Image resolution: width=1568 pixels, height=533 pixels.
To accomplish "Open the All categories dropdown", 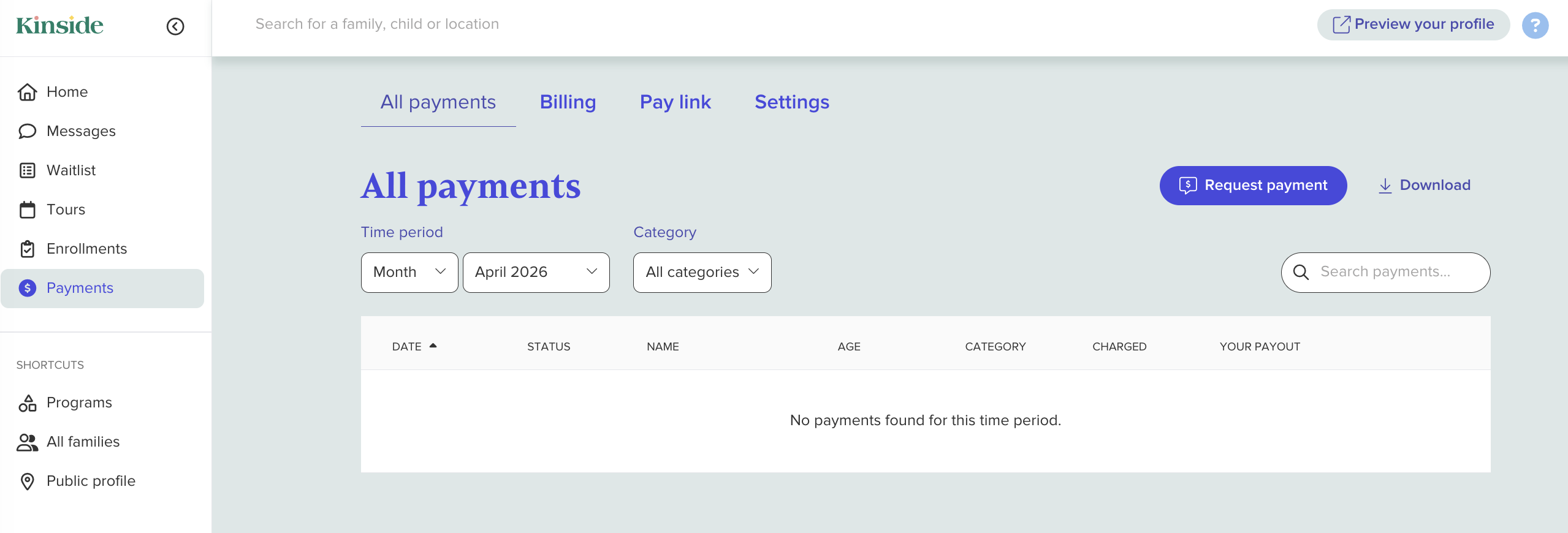I will [702, 273].
